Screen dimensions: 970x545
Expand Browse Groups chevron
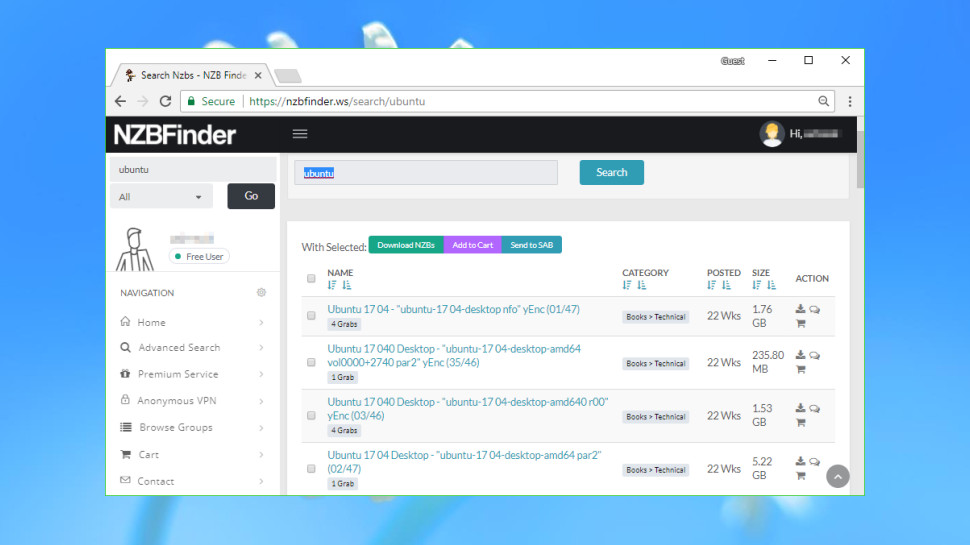261,427
